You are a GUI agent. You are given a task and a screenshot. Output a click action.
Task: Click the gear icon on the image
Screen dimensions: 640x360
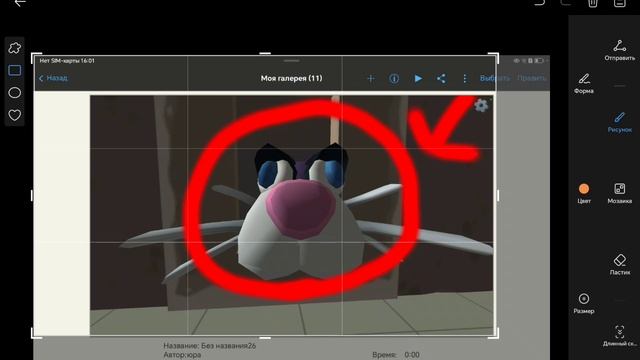click(481, 105)
